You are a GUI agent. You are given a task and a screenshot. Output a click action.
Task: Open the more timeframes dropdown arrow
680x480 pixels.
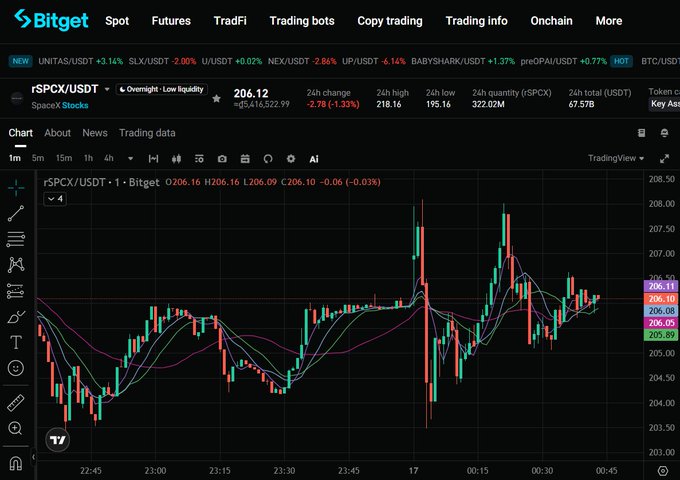[x=130, y=159]
